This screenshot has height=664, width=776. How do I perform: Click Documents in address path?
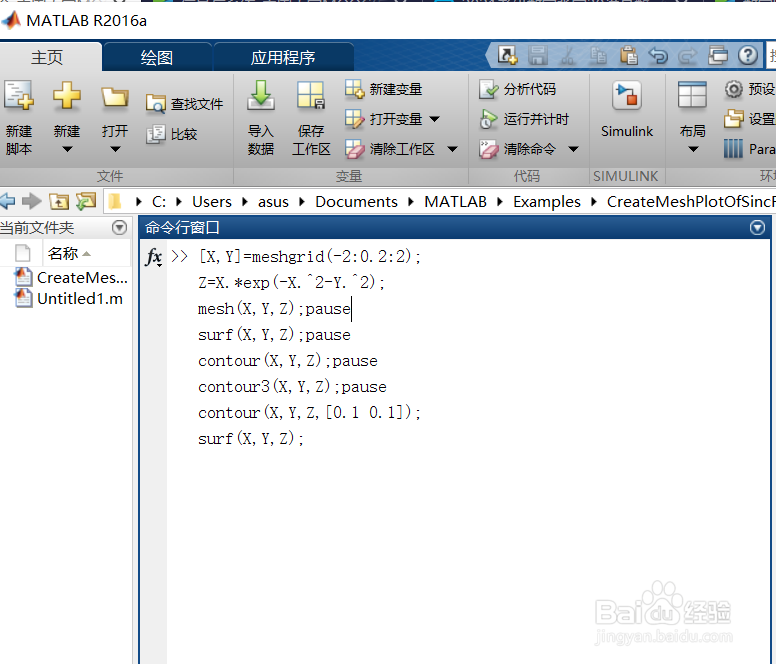(x=356, y=201)
